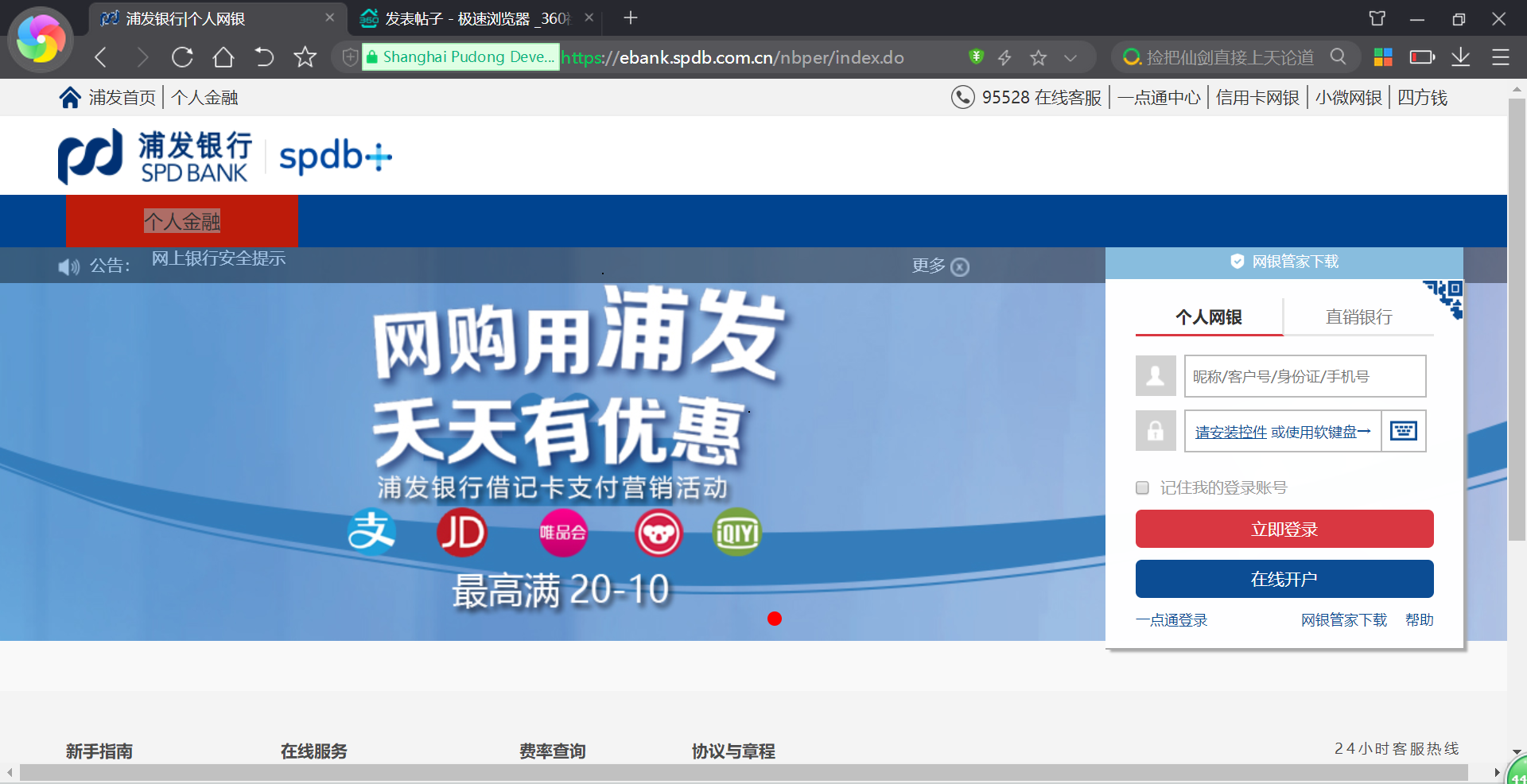The width and height of the screenshot is (1527, 784).
Task: Close the 发表帖子 tab
Action: point(589,17)
